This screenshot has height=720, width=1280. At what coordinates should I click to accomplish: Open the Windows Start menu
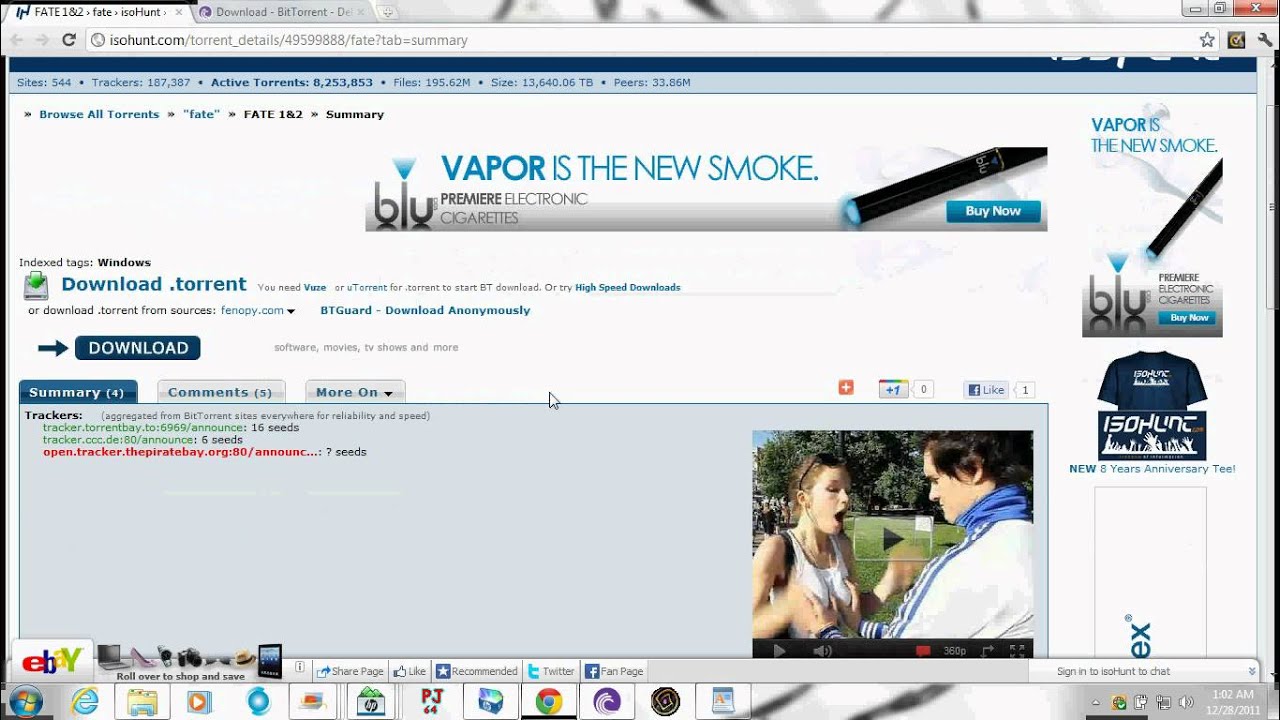coord(25,701)
